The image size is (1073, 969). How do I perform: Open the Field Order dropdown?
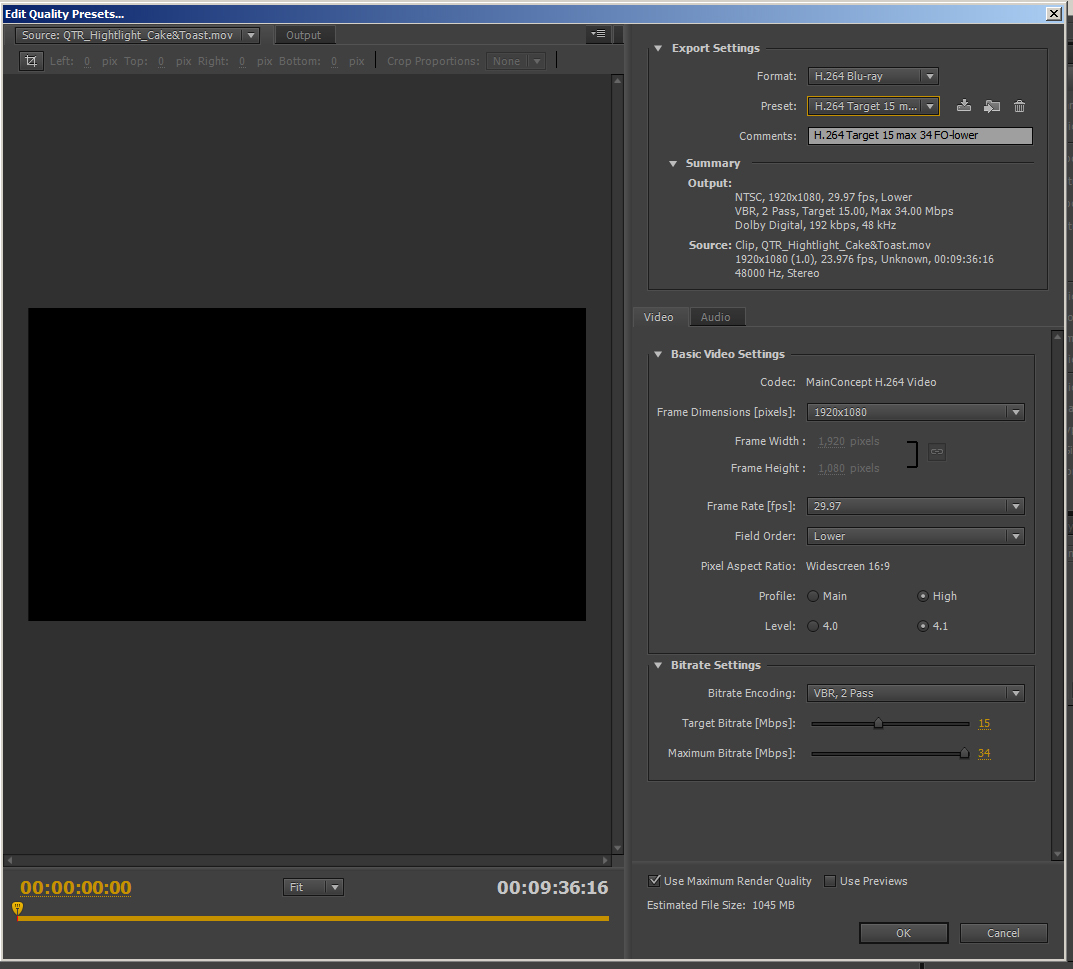click(916, 536)
